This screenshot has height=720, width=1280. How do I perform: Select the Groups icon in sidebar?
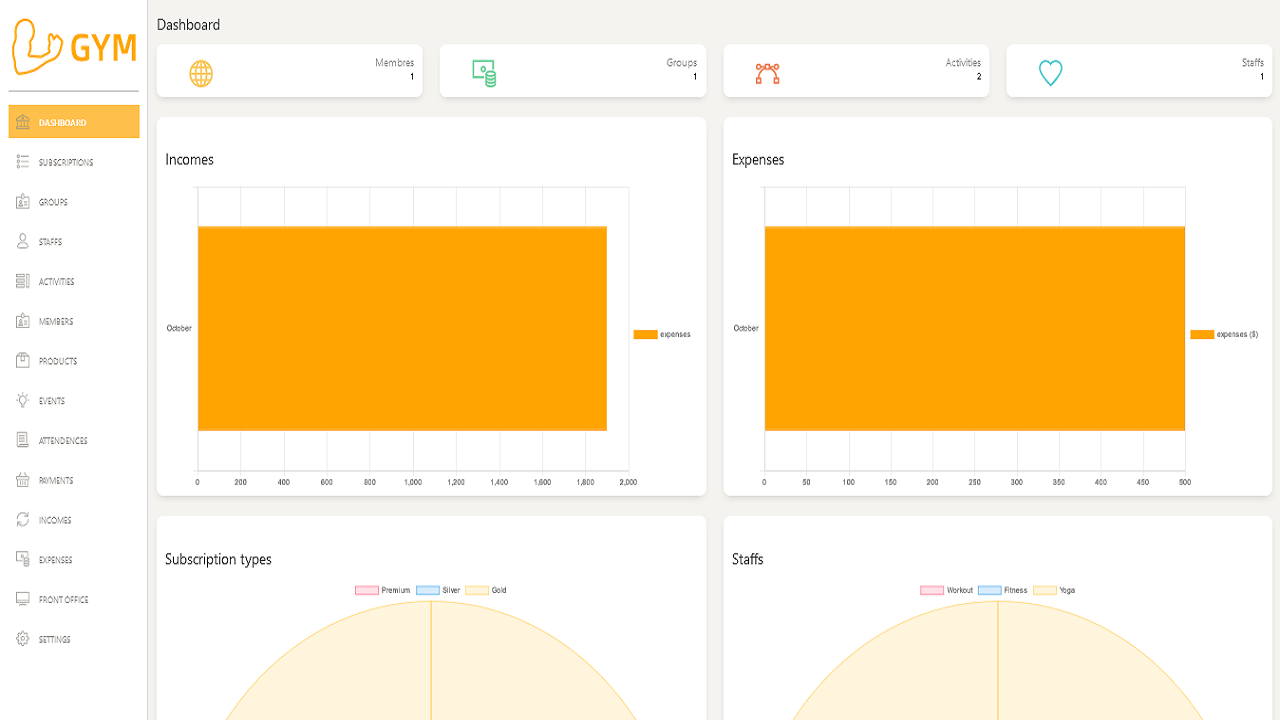22,201
